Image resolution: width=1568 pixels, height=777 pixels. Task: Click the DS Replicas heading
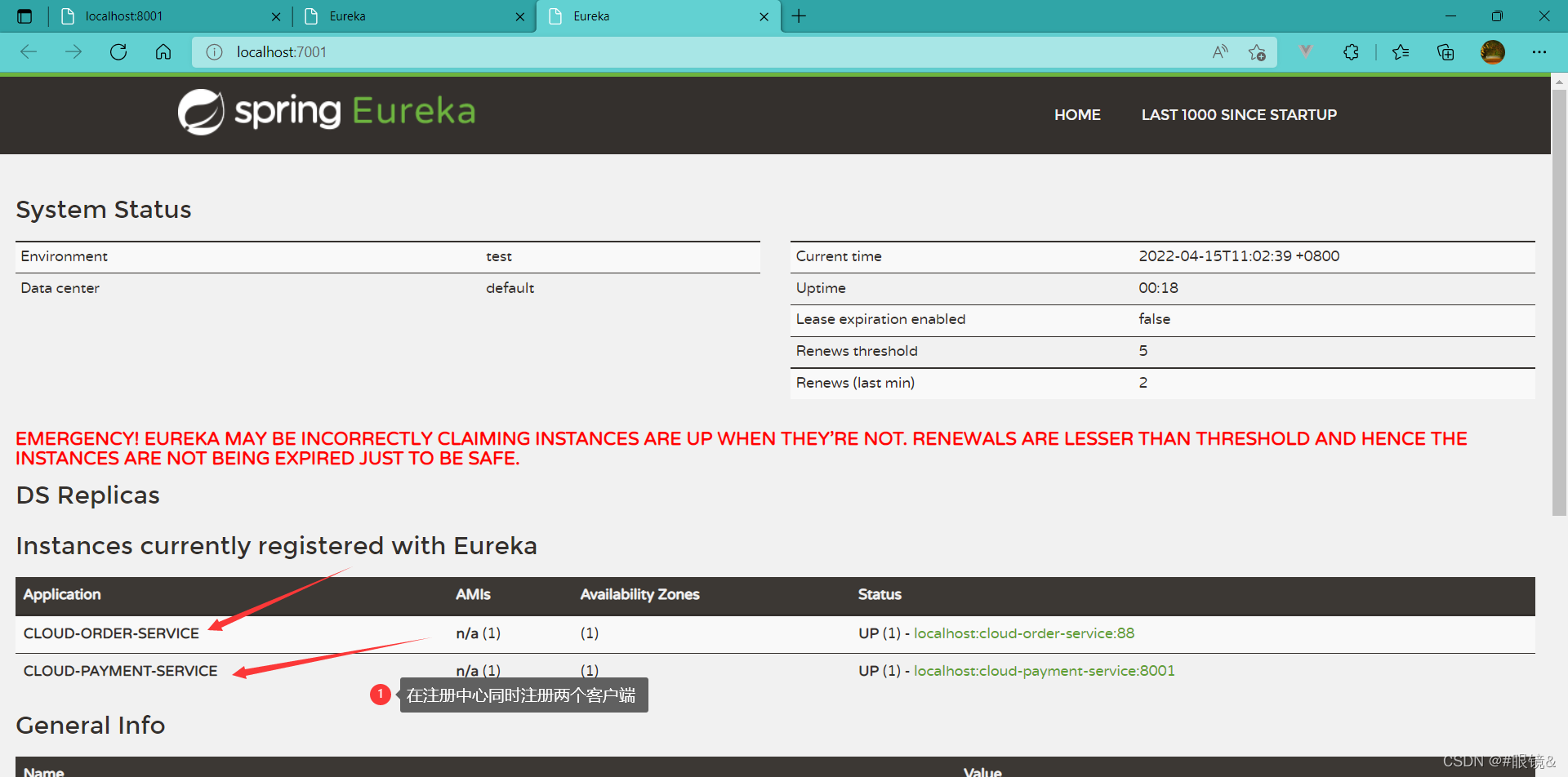click(x=88, y=495)
